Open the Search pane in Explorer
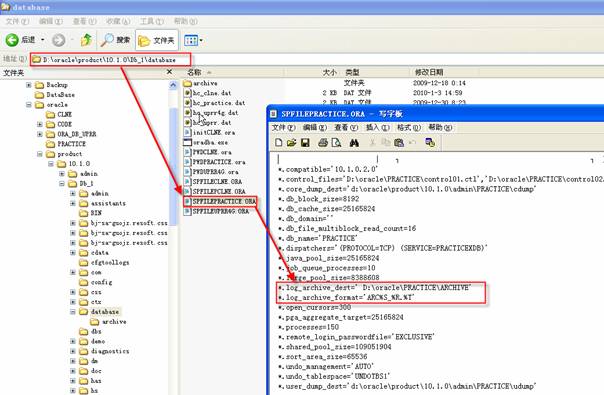The image size is (604, 395). click(x=115, y=40)
